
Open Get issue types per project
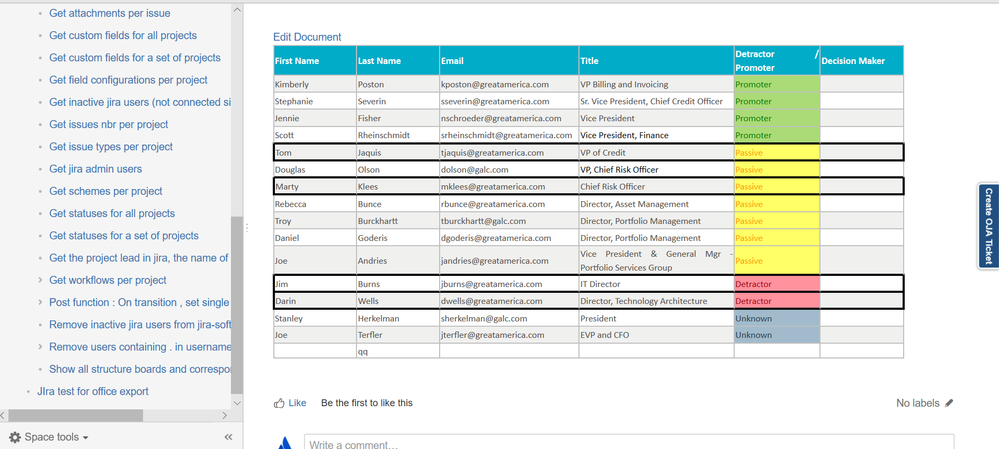point(111,146)
